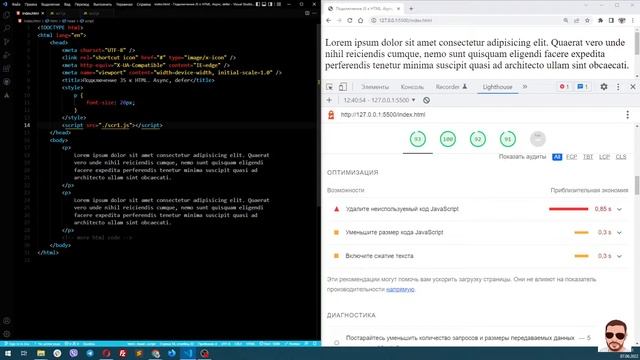Open the Customize Layout icon in VS Code title bar
The image size is (640, 360).
tap(278, 4)
